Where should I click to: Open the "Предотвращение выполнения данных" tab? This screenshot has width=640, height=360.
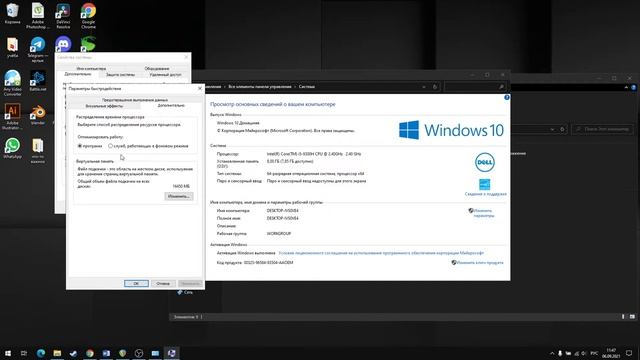point(135,100)
